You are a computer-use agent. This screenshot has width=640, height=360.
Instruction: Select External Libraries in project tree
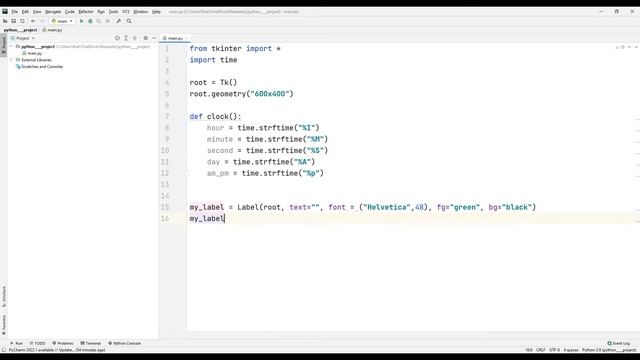pyautogui.click(x=33, y=60)
